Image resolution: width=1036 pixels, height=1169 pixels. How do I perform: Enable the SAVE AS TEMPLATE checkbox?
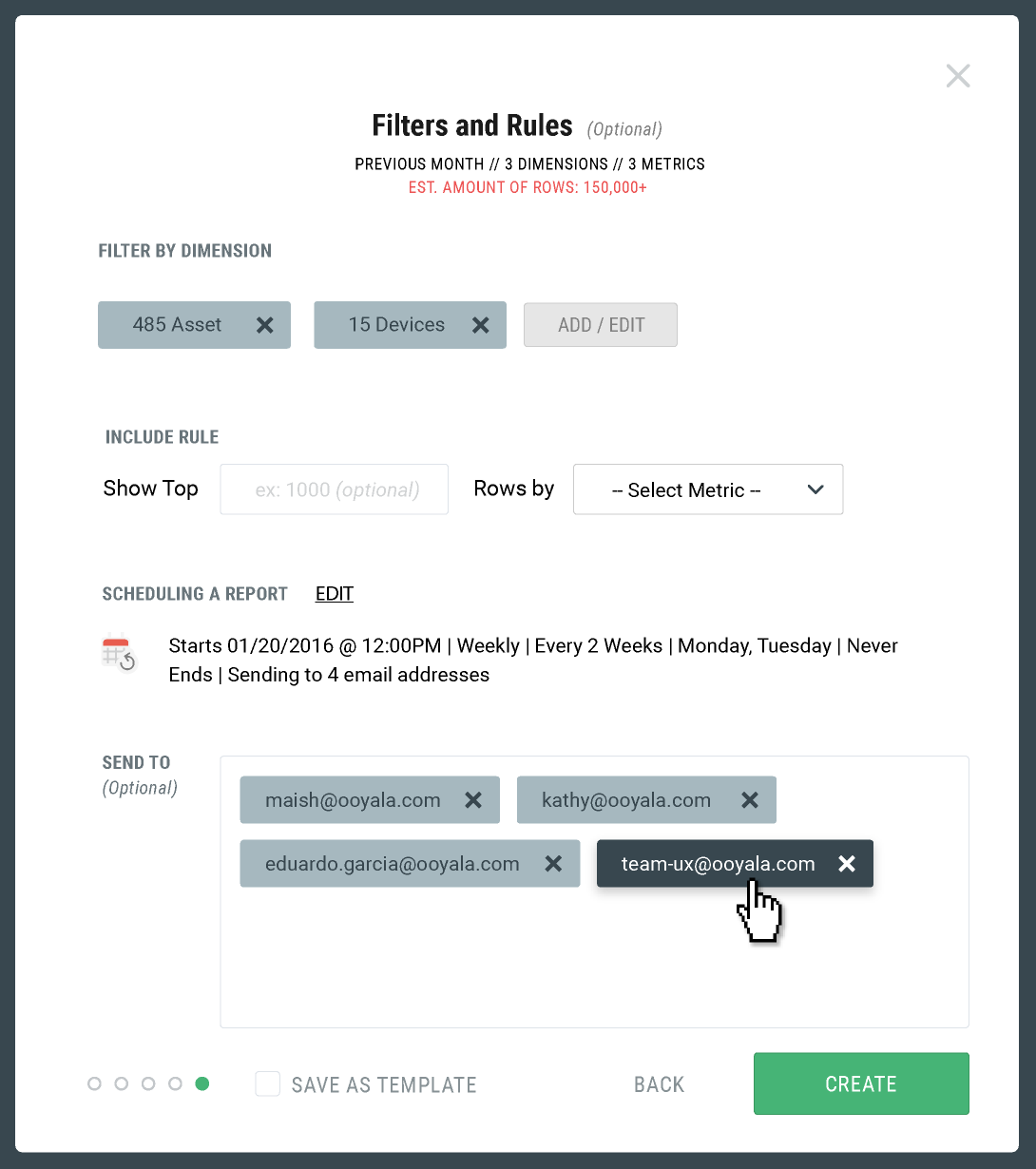click(267, 1083)
